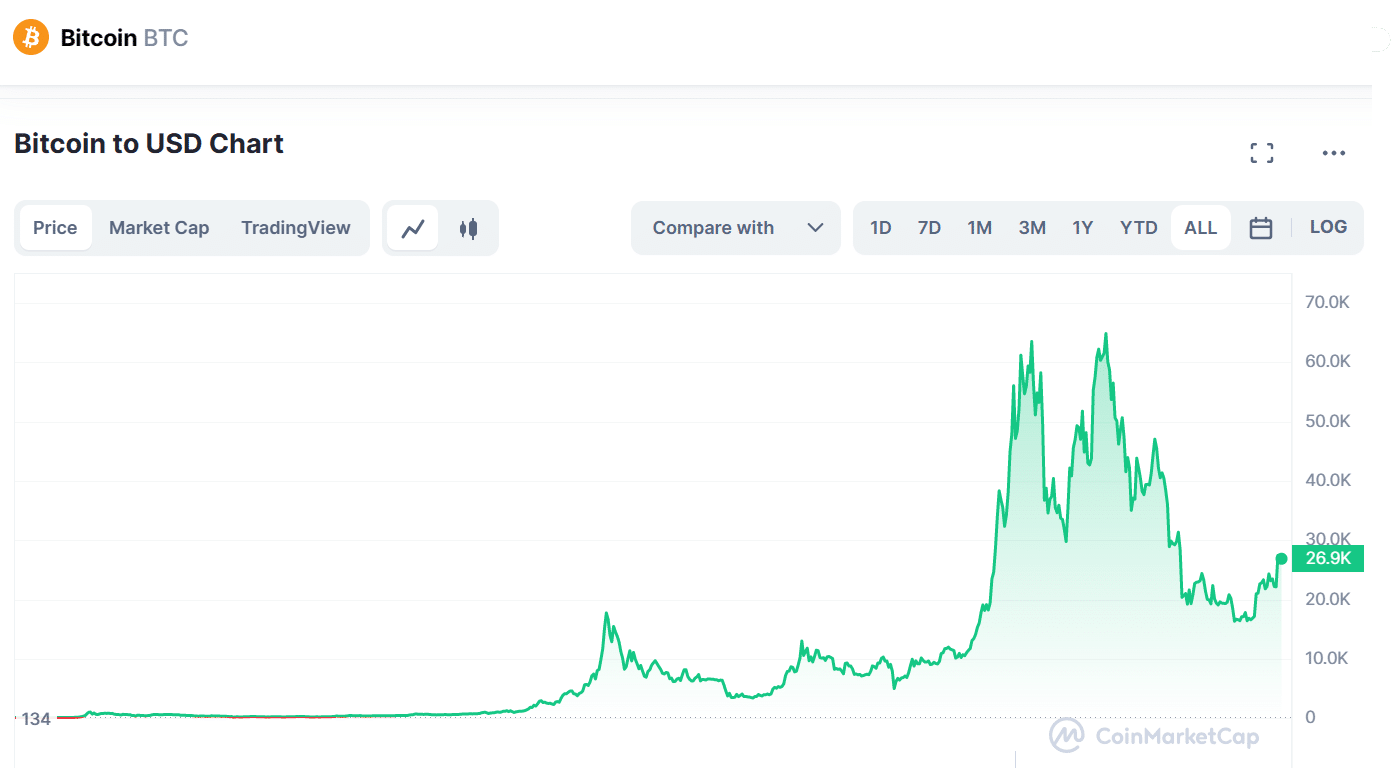Click the 40.0K axis label
This screenshot has width=1391, height=768.
tap(1328, 480)
